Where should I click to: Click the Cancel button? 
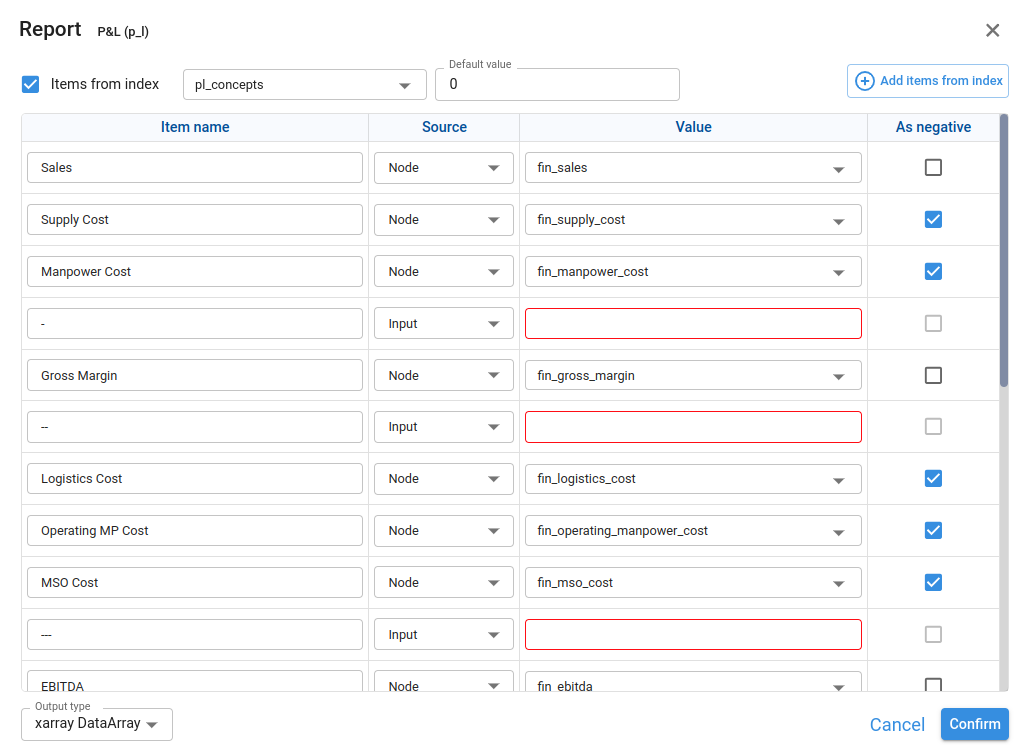point(897,725)
